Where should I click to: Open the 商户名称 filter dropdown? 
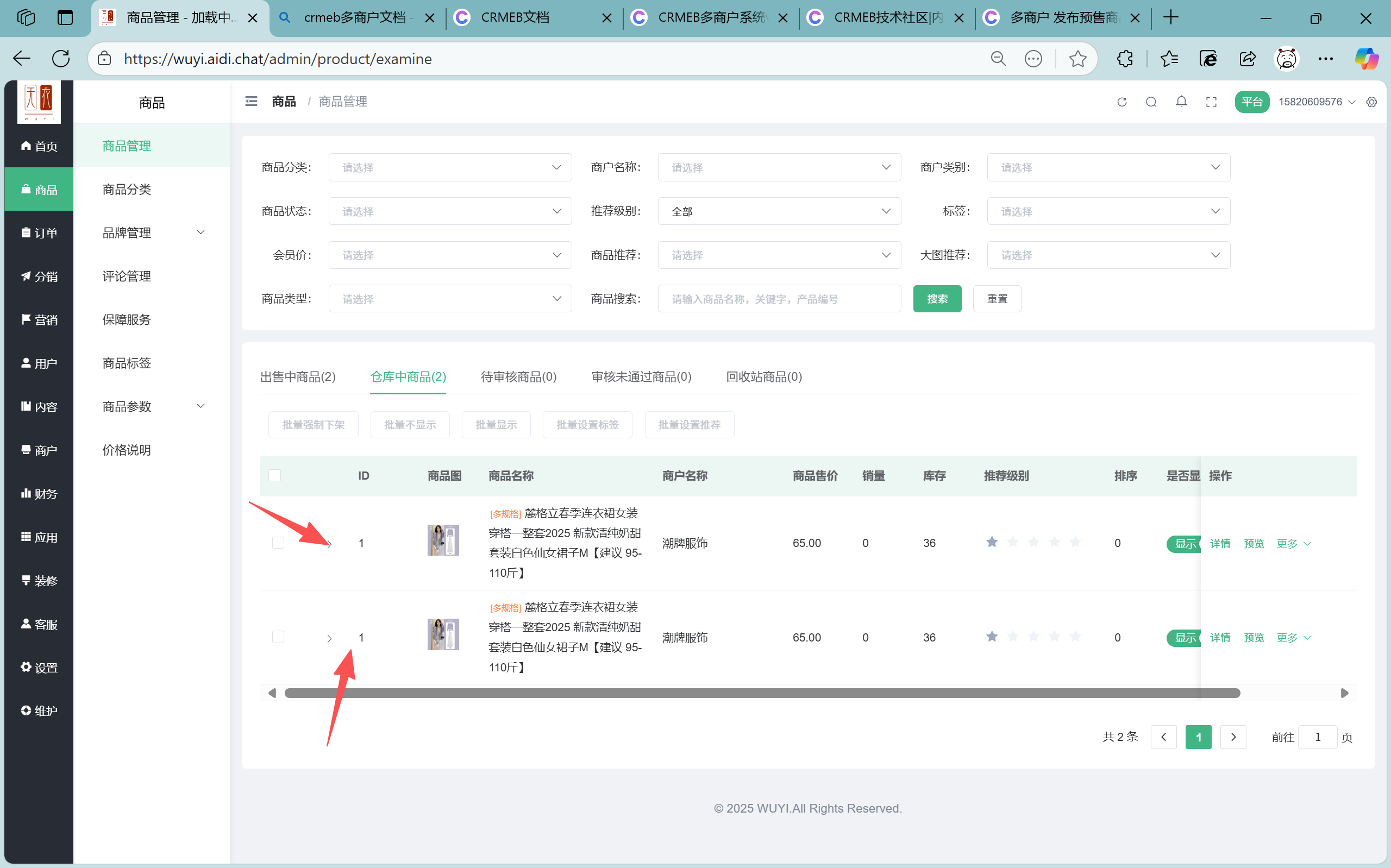click(x=779, y=168)
